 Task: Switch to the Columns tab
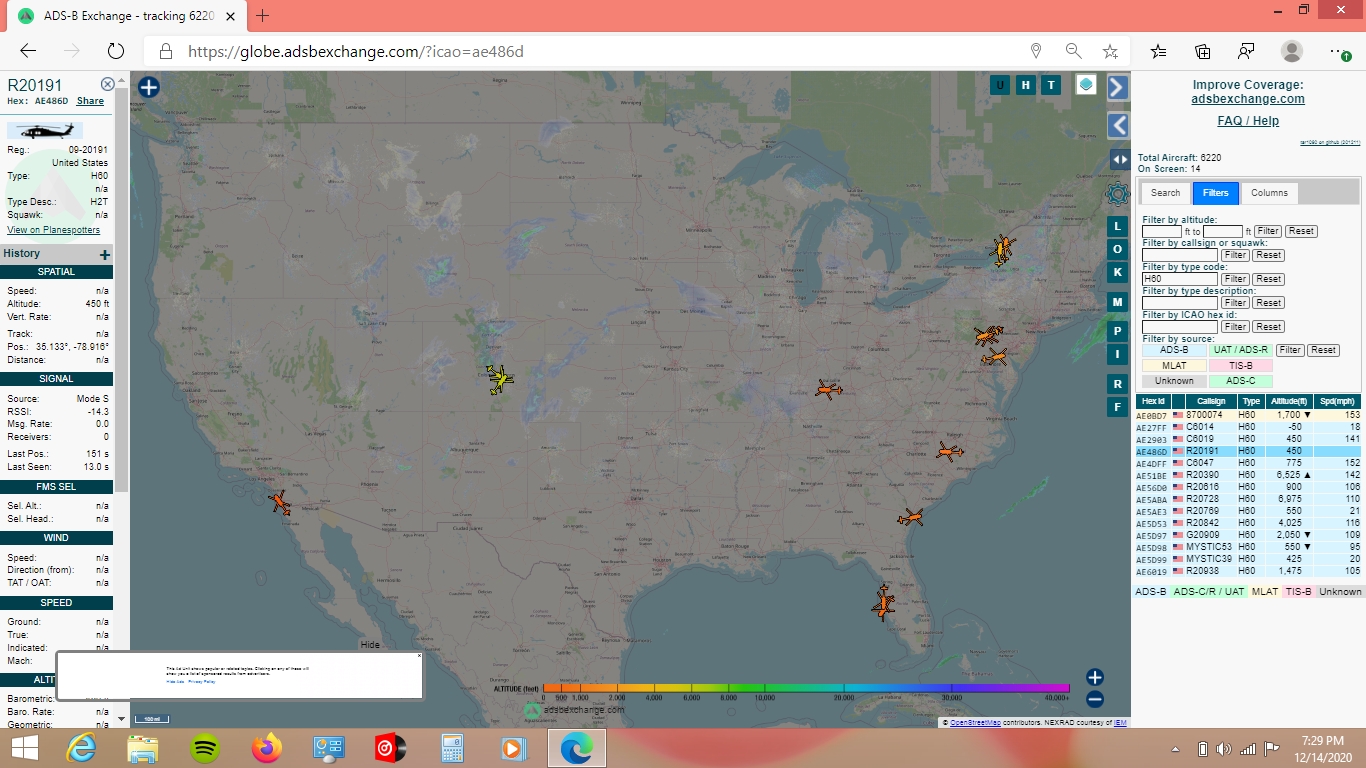(x=1269, y=193)
